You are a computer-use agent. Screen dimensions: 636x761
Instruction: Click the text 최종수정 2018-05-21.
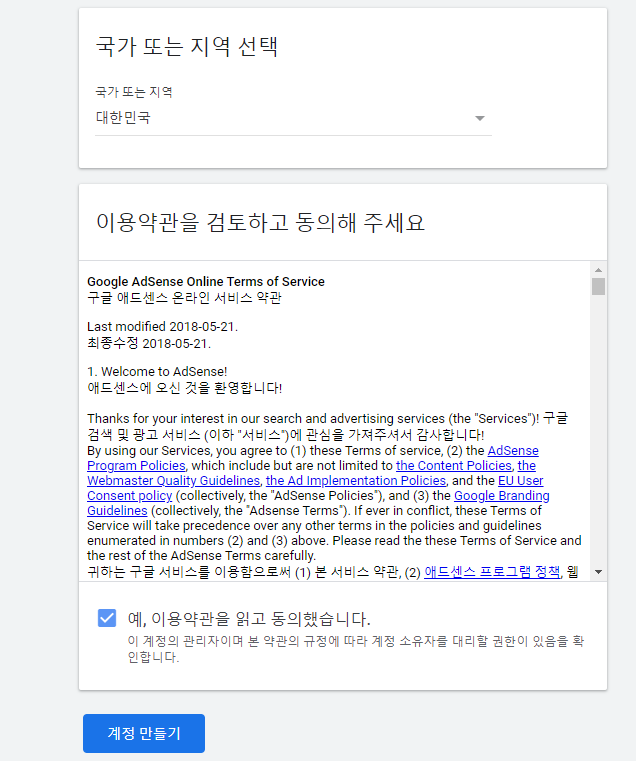pos(149,344)
